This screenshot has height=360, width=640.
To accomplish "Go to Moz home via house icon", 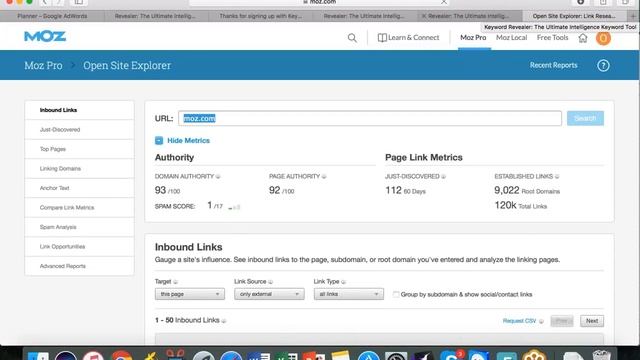I will click(582, 38).
